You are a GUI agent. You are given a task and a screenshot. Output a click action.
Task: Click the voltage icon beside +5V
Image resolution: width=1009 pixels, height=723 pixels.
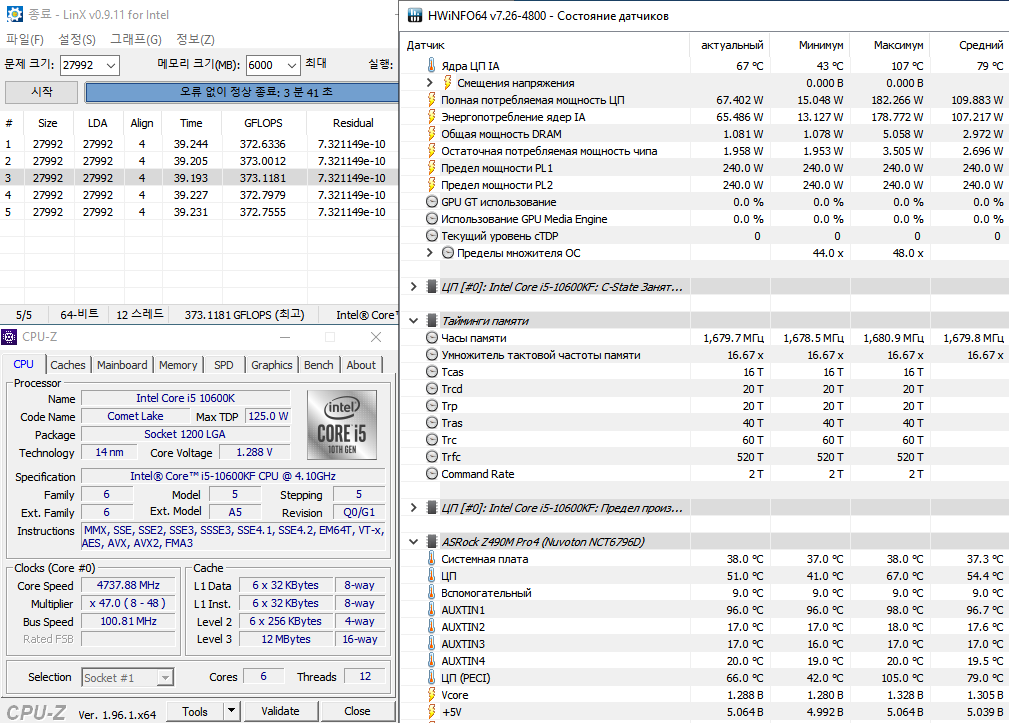[x=432, y=711]
